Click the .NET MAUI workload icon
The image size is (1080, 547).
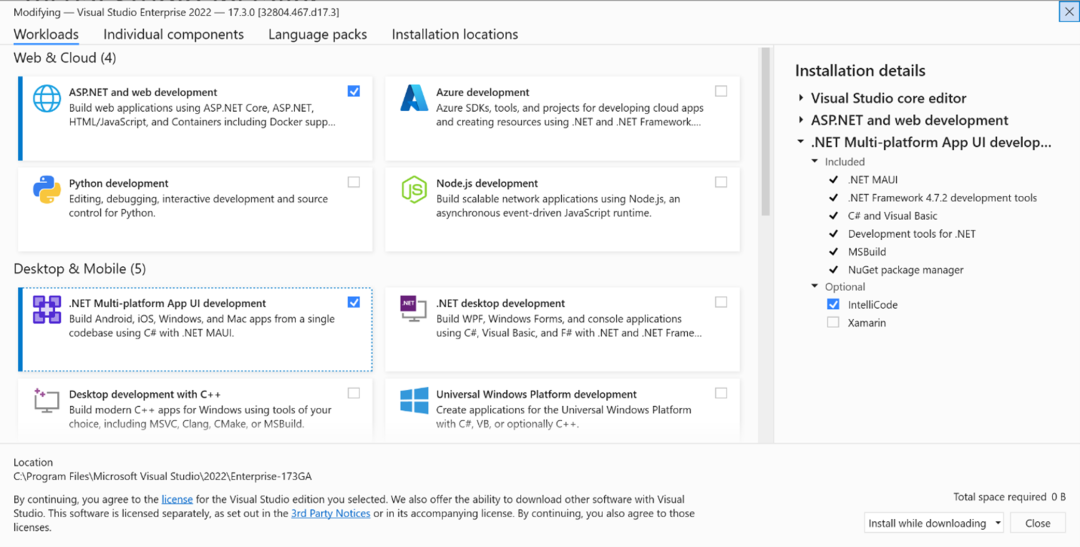(x=47, y=309)
